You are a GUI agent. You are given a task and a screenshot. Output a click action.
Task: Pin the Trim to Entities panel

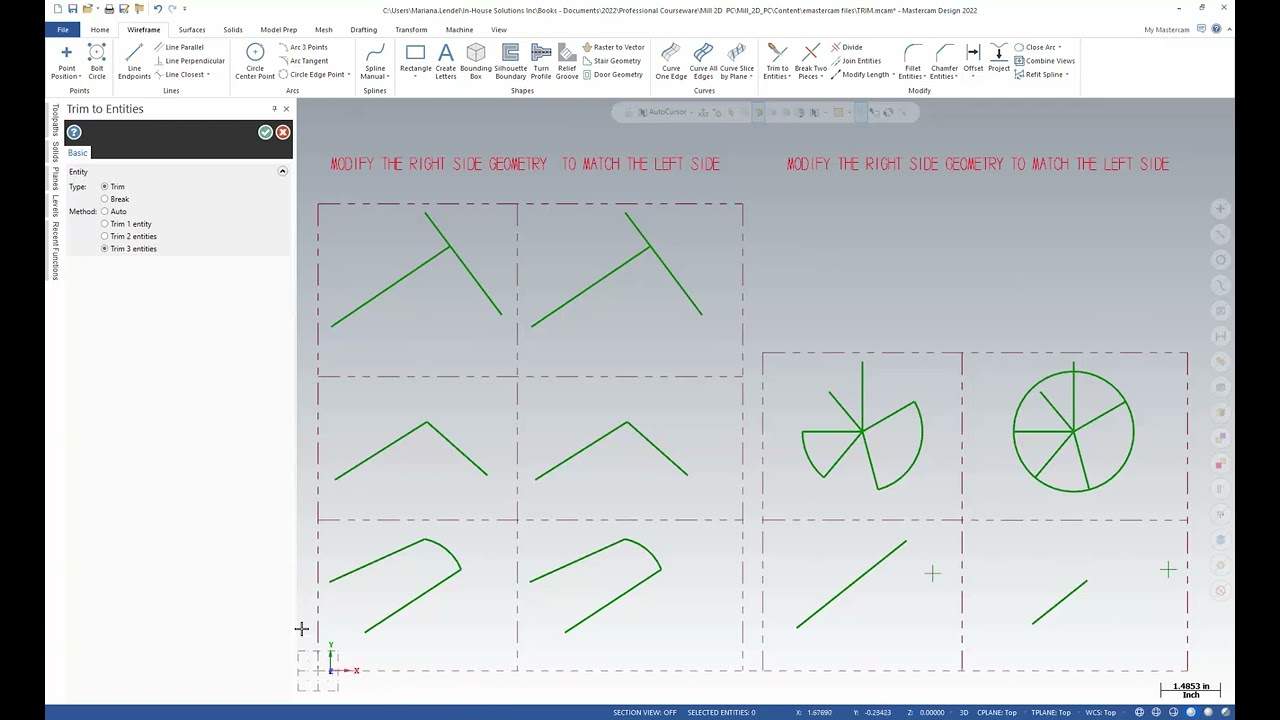coord(274,109)
